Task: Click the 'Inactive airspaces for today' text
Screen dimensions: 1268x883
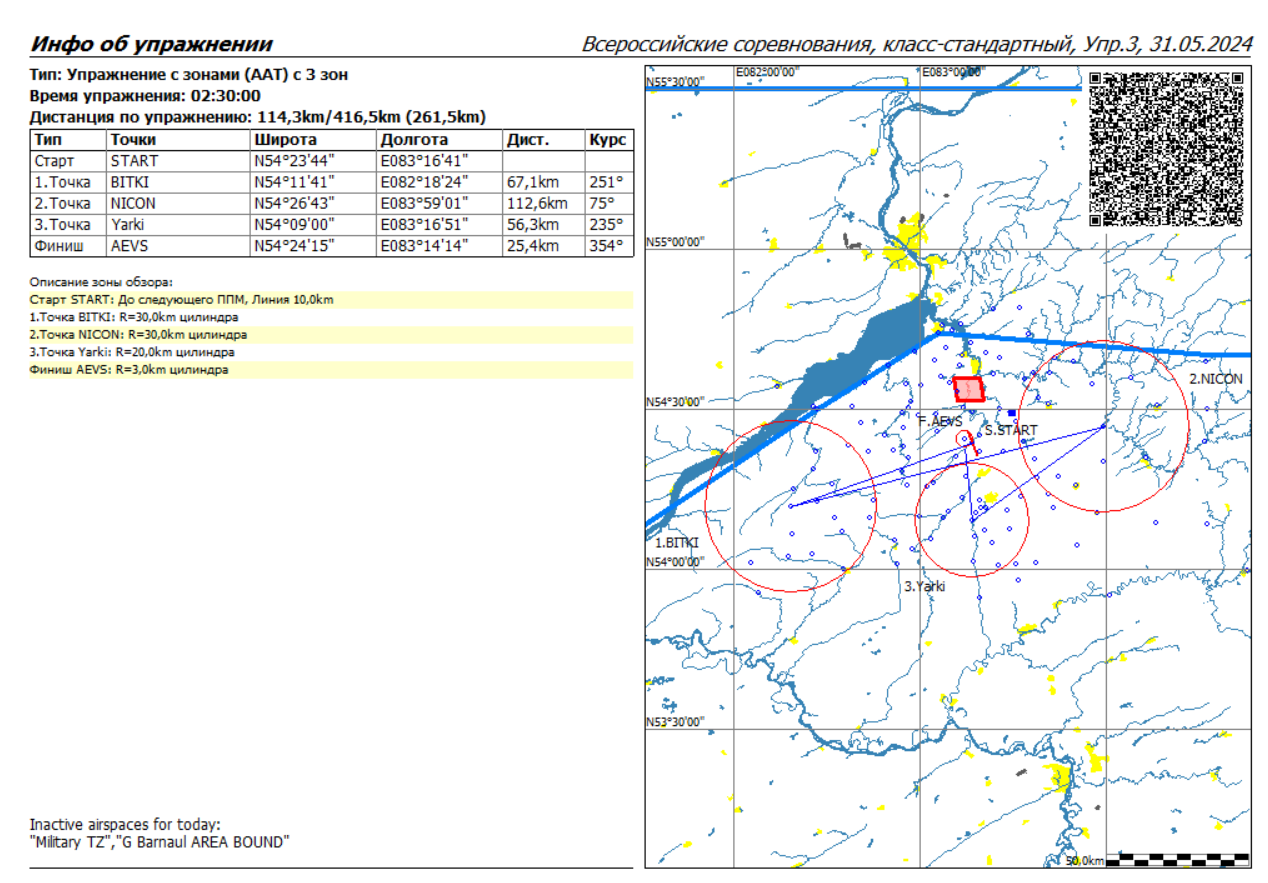Action: point(125,825)
